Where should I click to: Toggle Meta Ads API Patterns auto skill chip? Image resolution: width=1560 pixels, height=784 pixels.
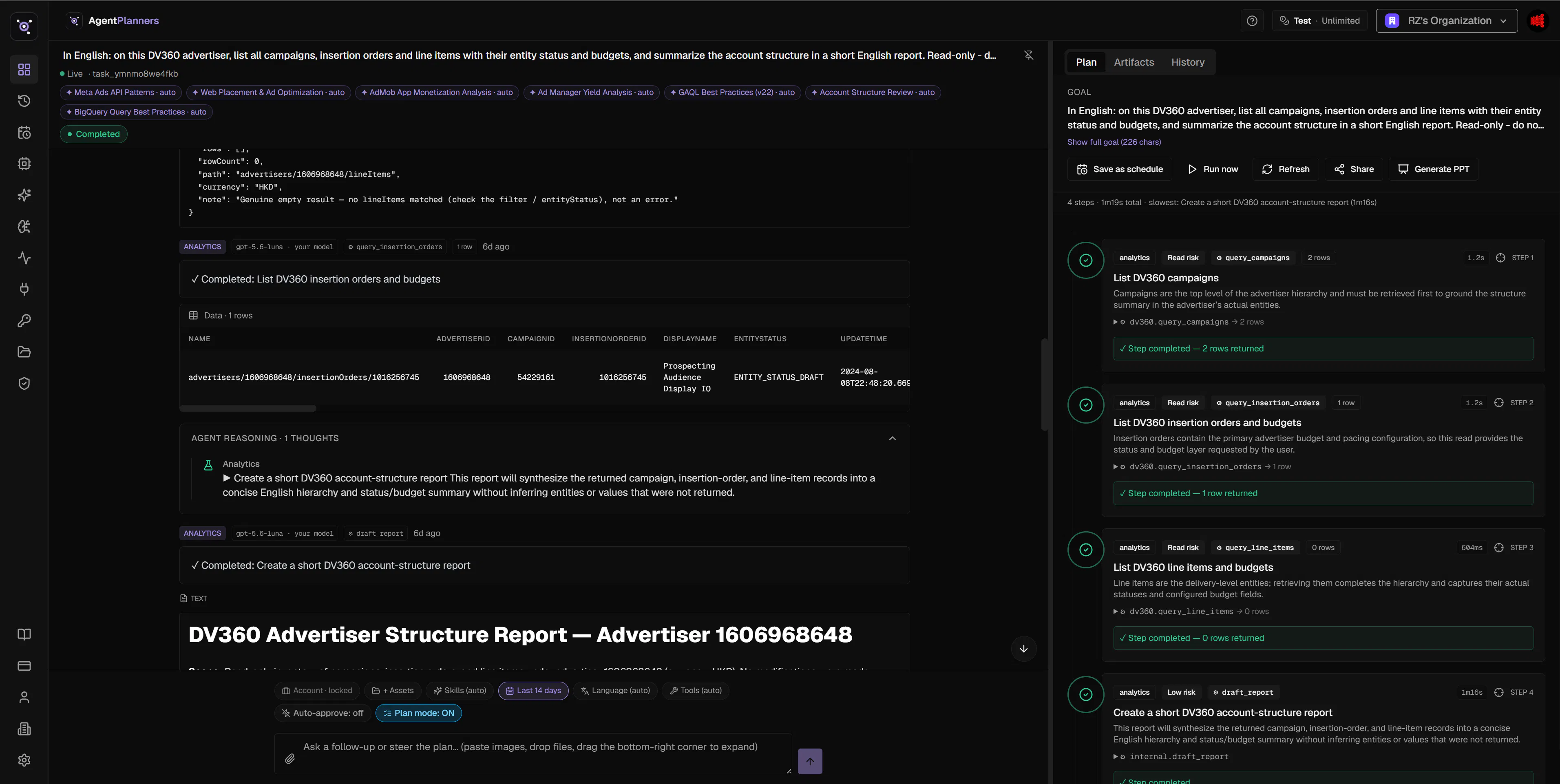pos(121,93)
